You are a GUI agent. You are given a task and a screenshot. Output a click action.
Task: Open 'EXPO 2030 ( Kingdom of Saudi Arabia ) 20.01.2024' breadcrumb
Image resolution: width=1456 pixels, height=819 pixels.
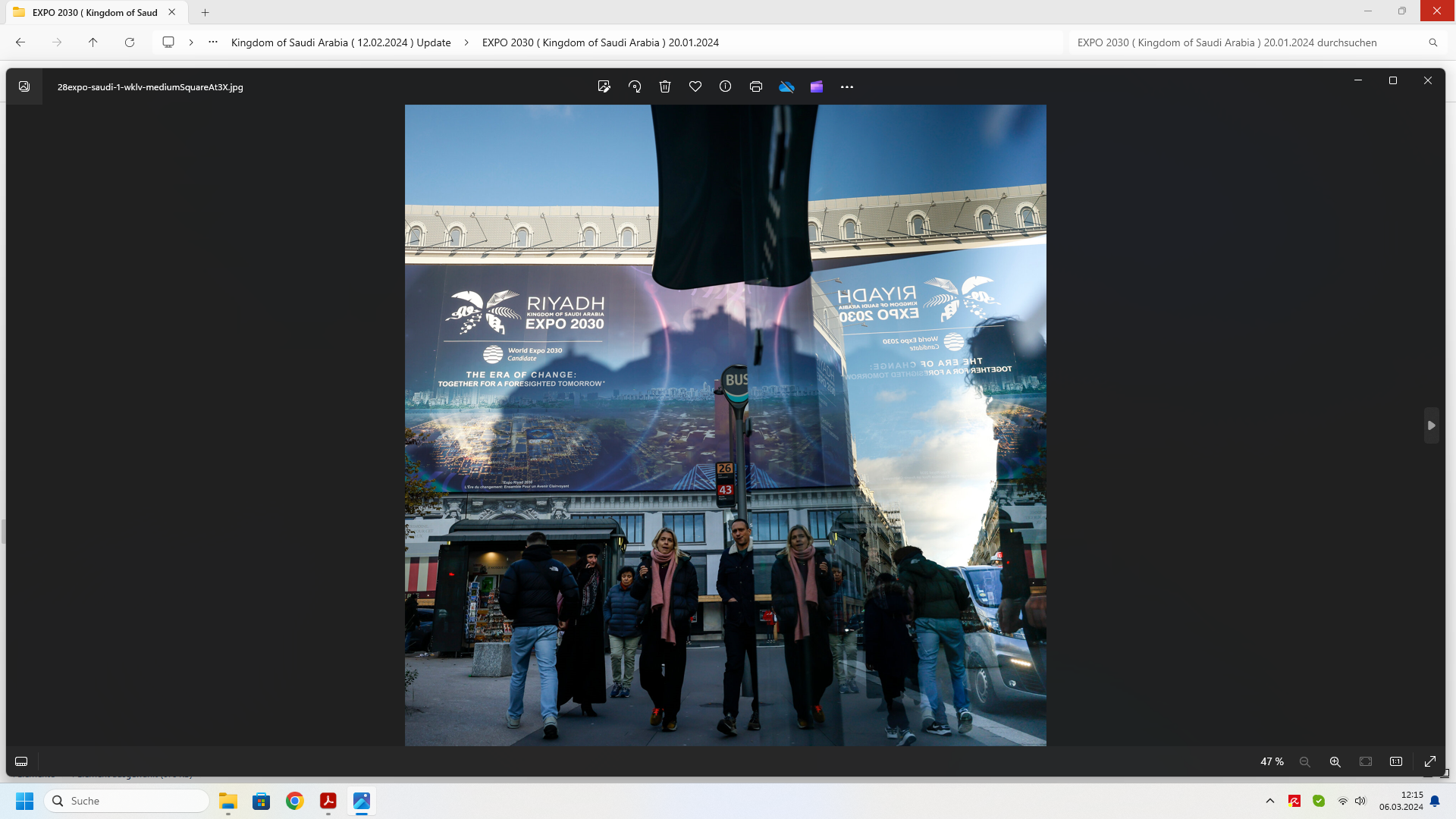tap(601, 42)
